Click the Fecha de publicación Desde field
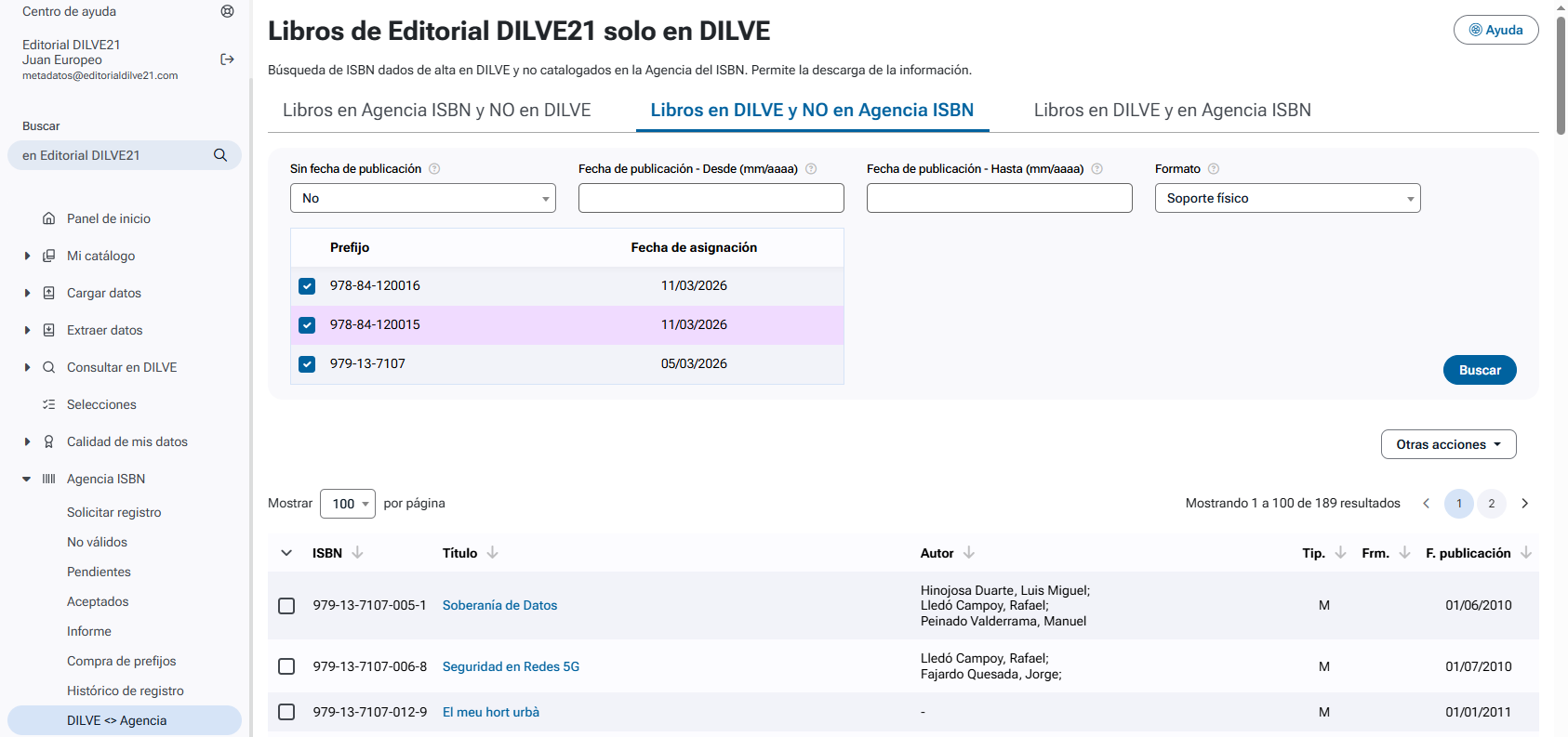 click(x=711, y=198)
